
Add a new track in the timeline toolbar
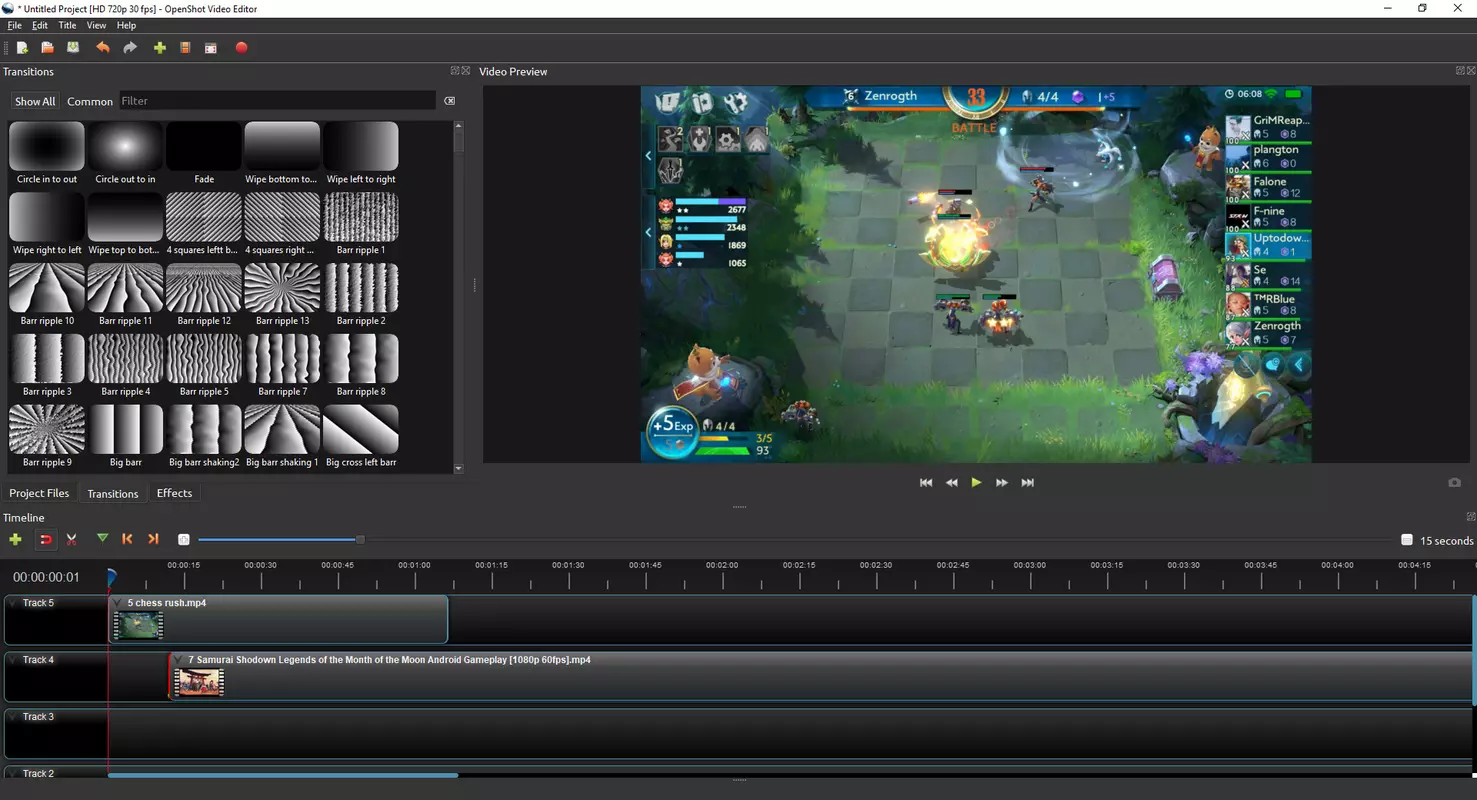[x=15, y=539]
